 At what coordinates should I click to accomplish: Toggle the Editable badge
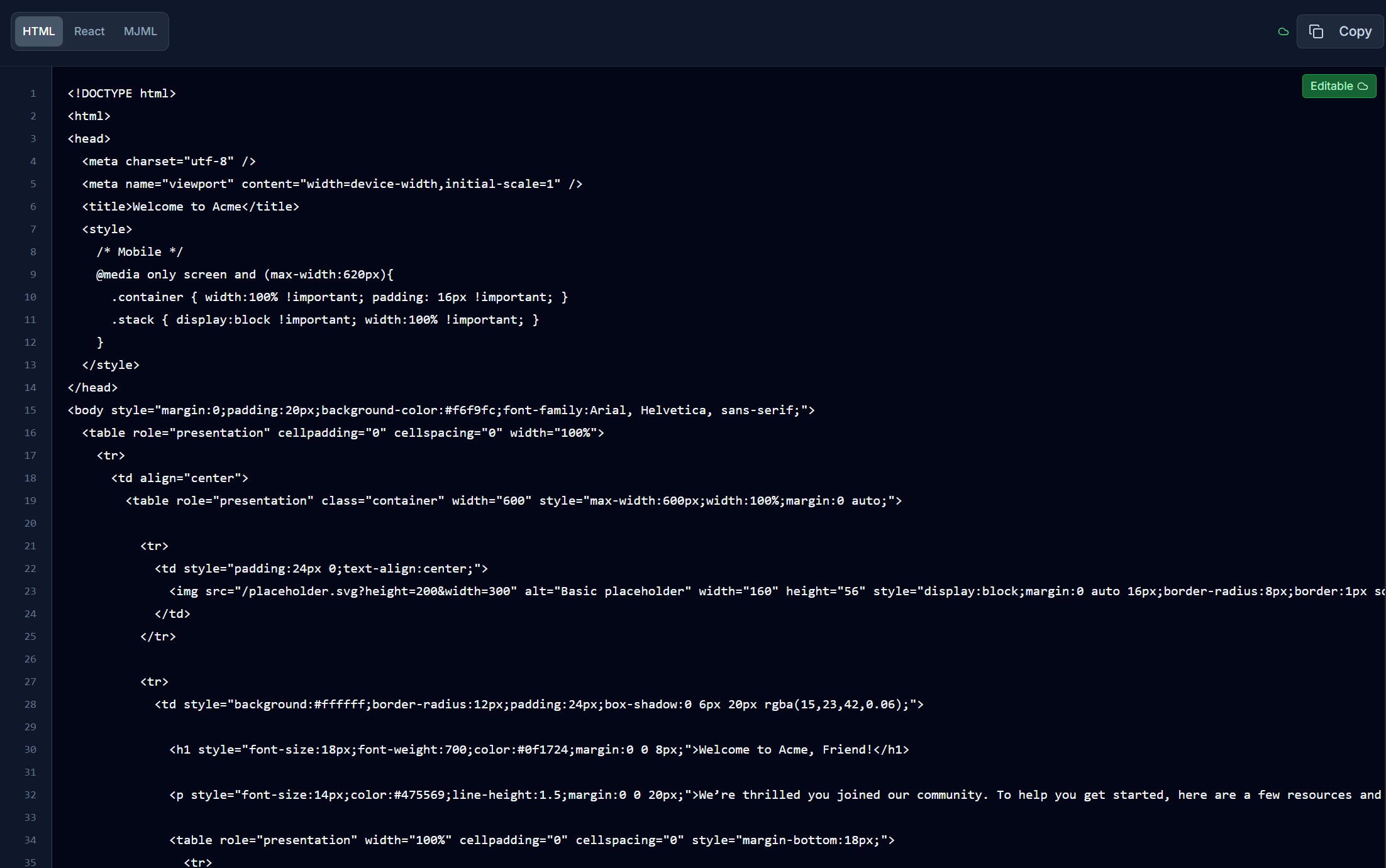(1338, 86)
